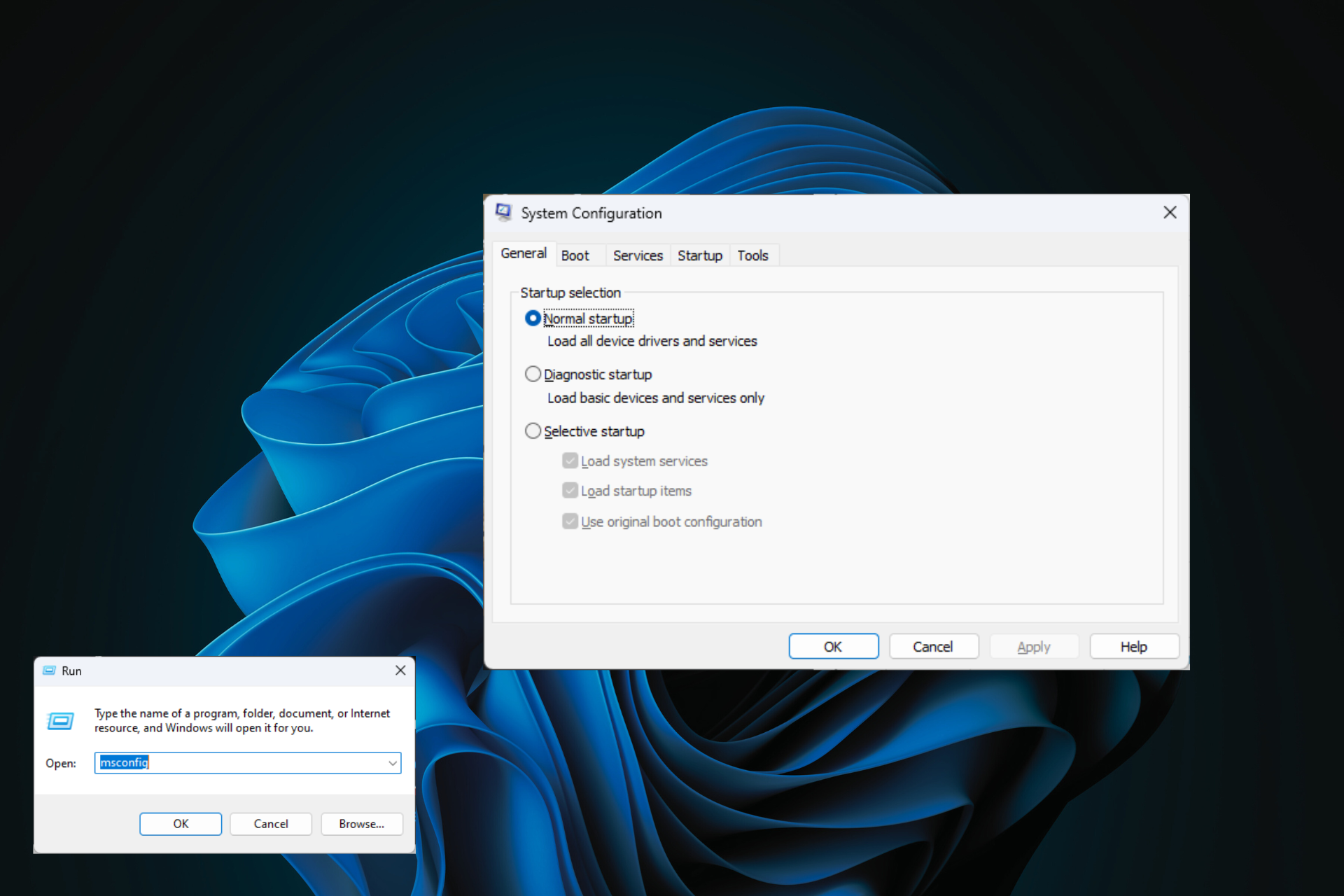Open the Services tab

click(x=637, y=255)
